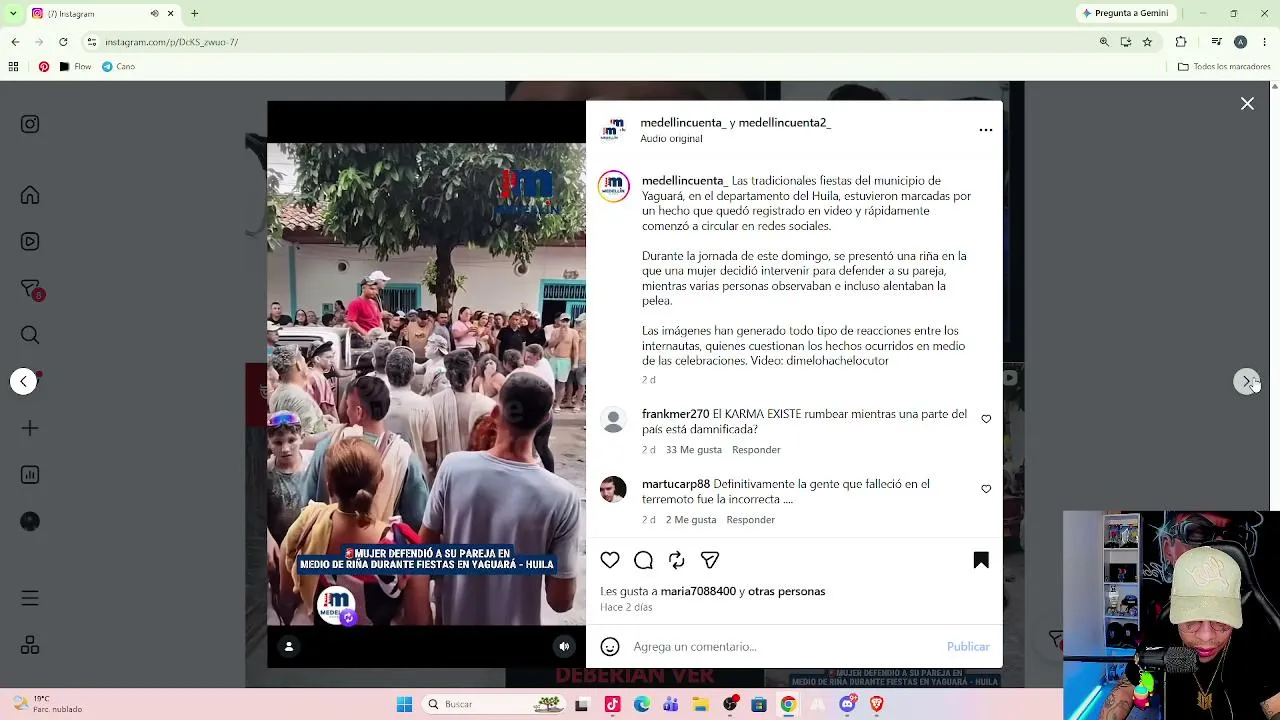Viewport: 1280px width, 720px height.
Task: Click the Publicar comment button
Action: pyautogui.click(x=968, y=647)
